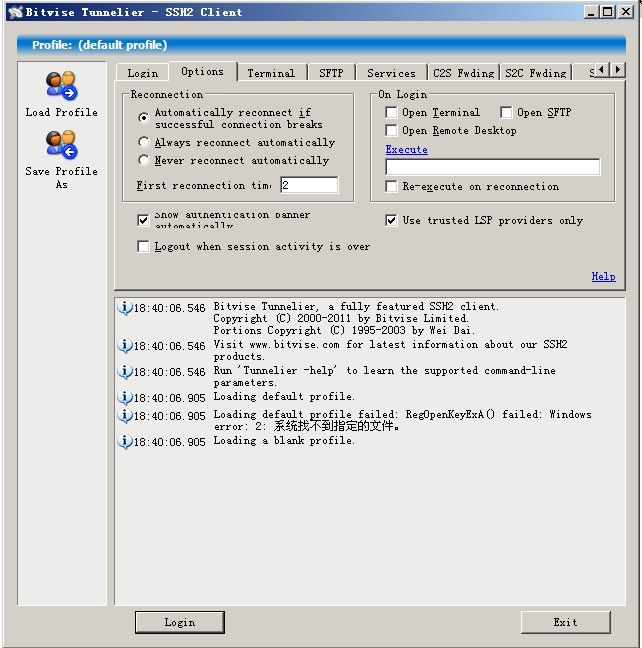The image size is (642, 648).
Task: Select Automatically reconnect if successful connection breaks
Action: 143,118
